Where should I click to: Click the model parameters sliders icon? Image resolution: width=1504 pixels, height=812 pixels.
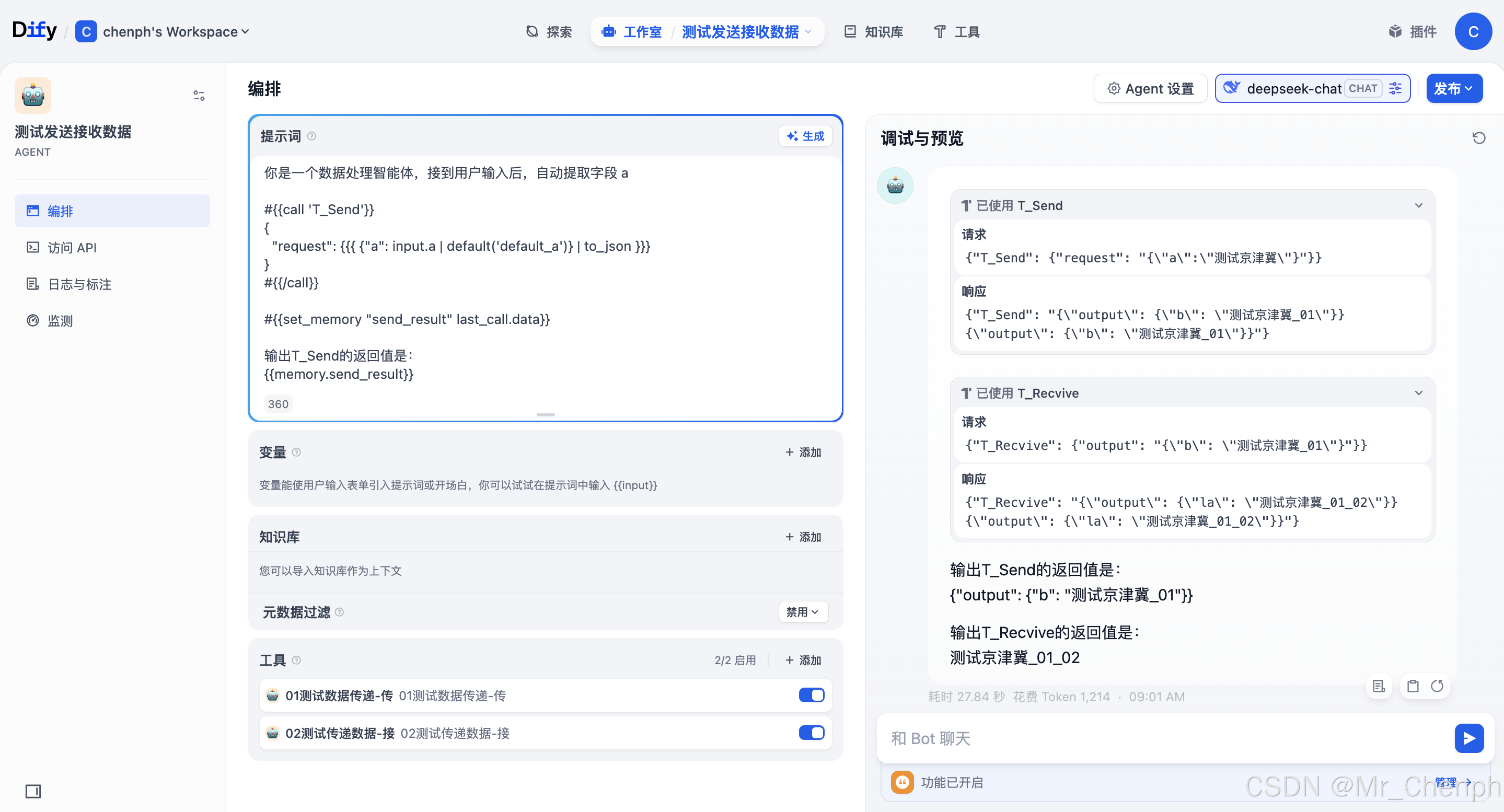1395,88
